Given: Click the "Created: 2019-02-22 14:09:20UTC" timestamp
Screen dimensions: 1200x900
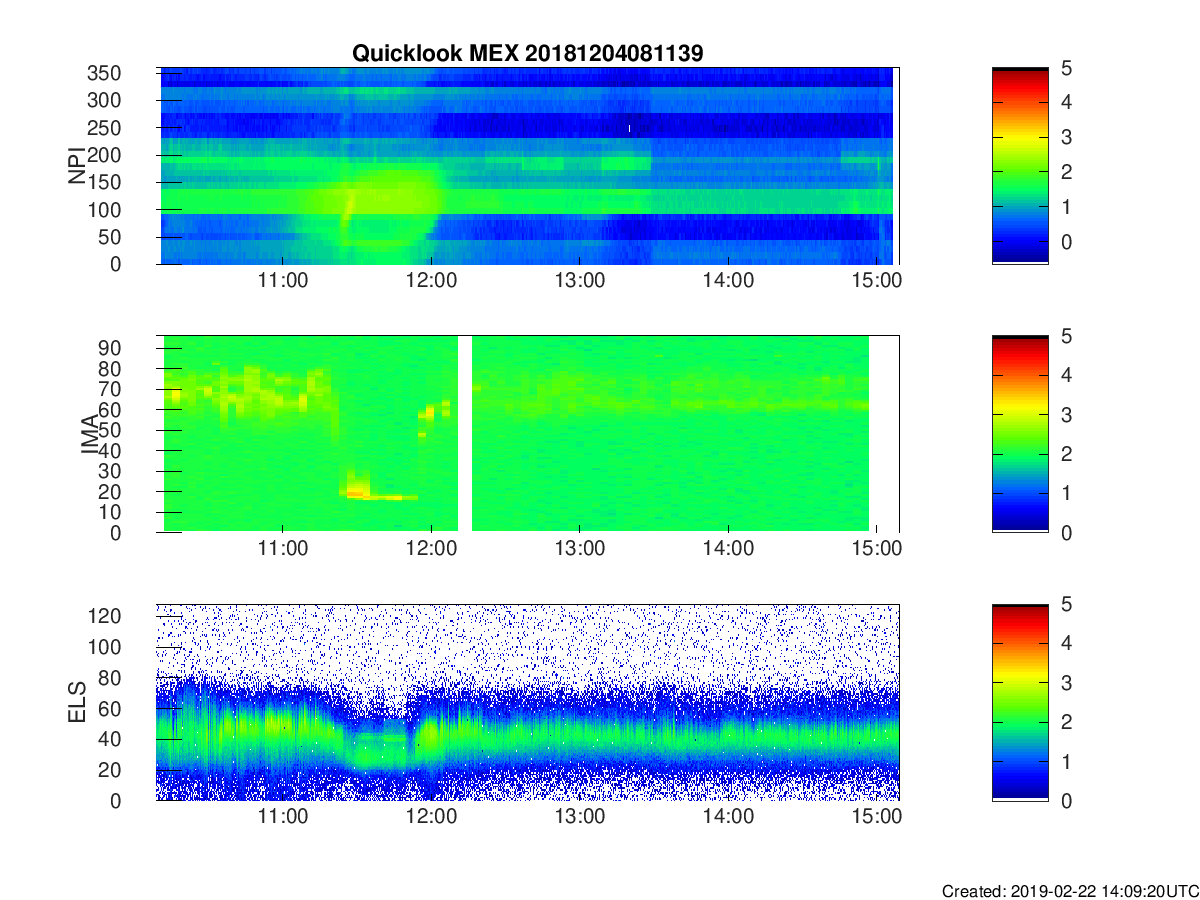Looking at the screenshot, I should point(1069,890).
